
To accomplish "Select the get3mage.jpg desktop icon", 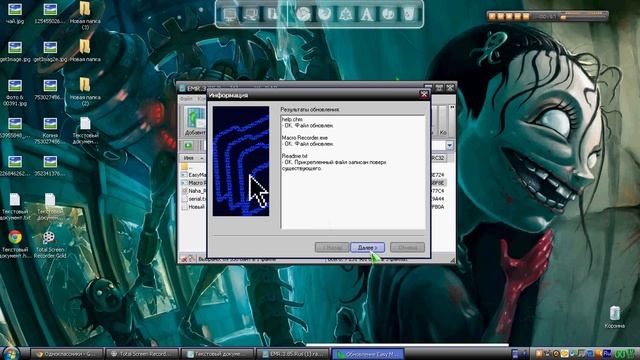I will pos(15,51).
